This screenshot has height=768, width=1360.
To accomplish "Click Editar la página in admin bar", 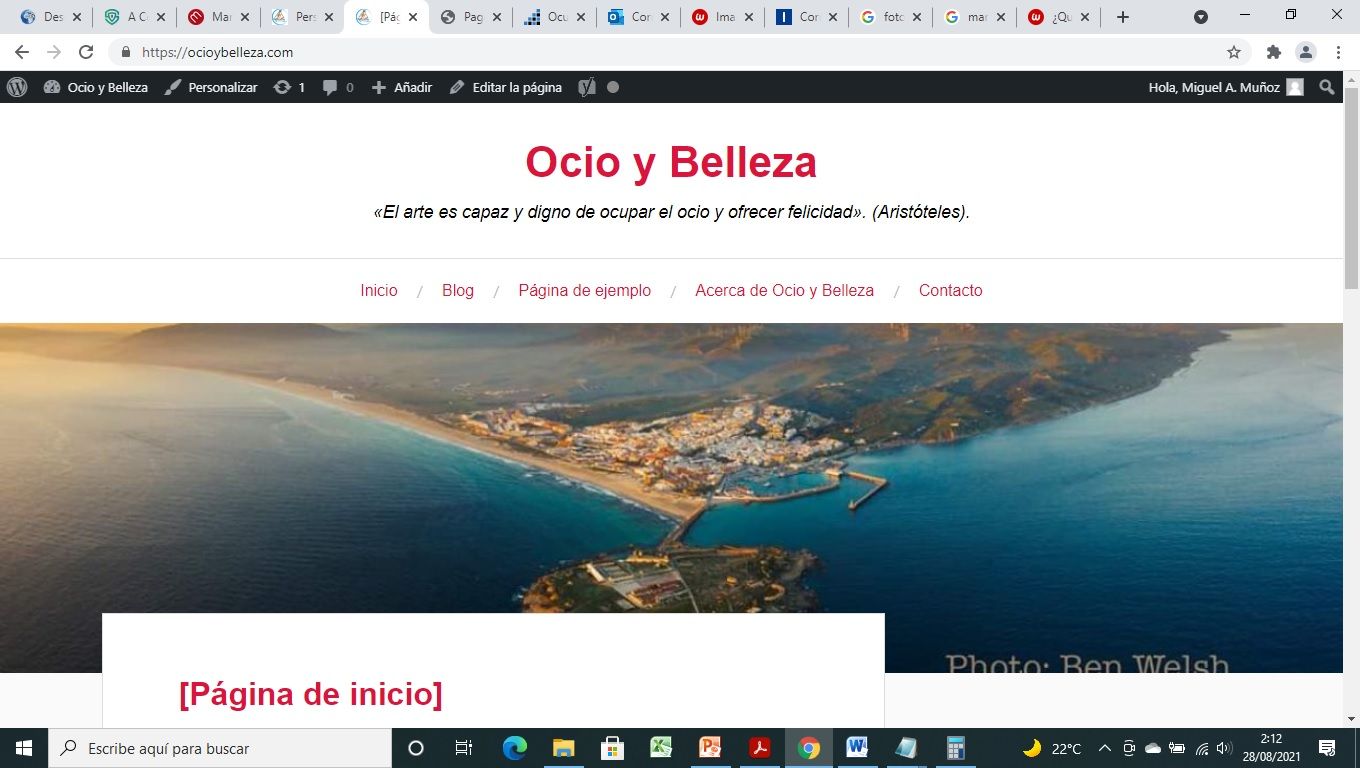I will tap(505, 87).
